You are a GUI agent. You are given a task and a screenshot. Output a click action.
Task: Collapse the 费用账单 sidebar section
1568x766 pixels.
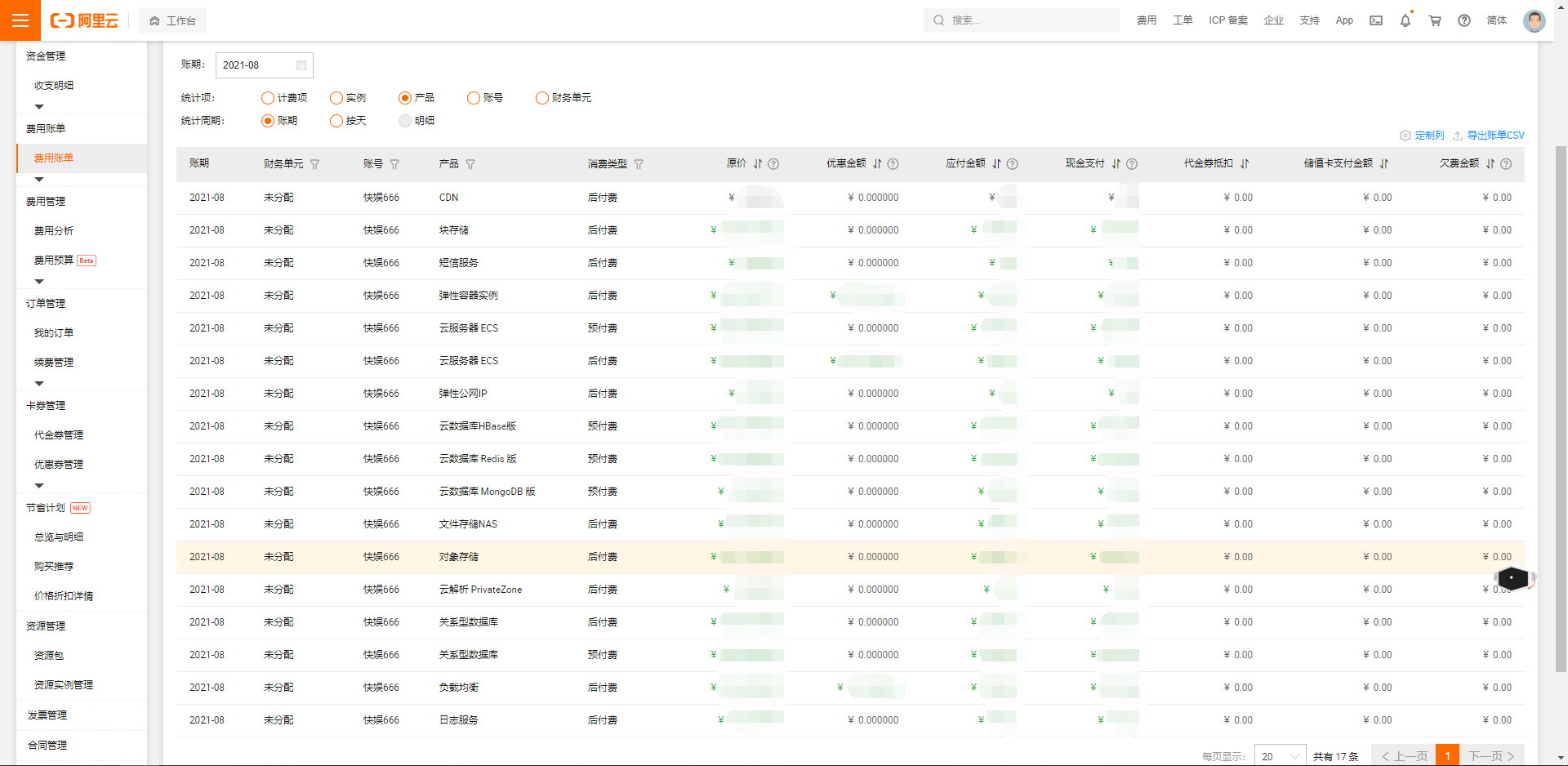[39, 180]
